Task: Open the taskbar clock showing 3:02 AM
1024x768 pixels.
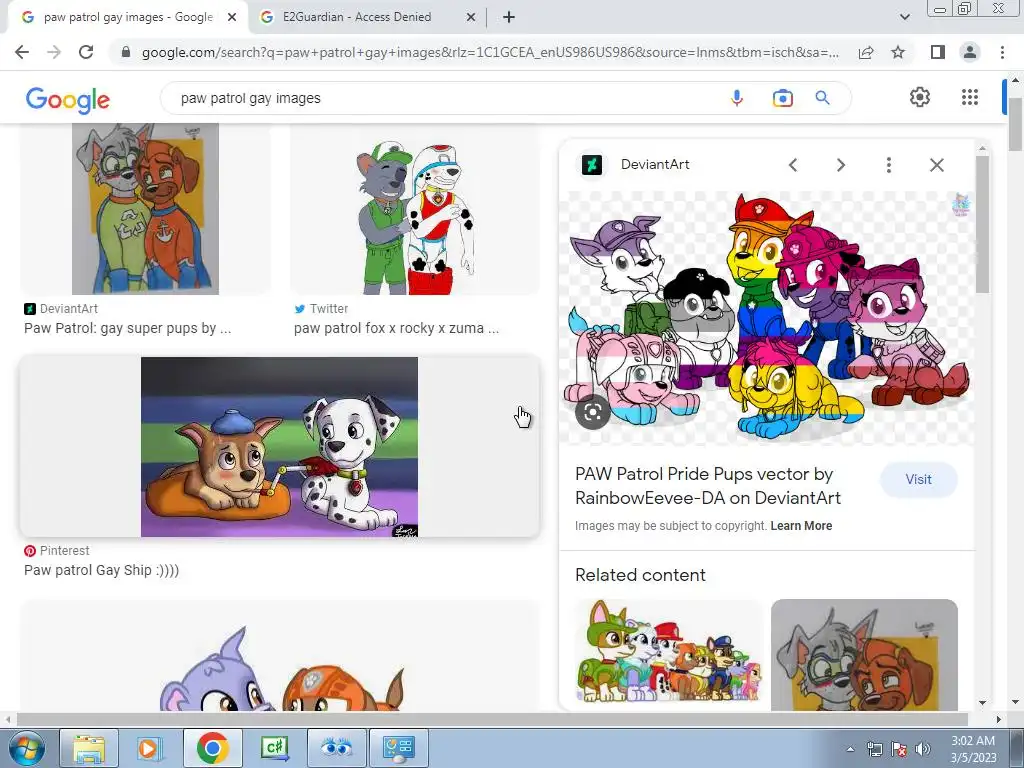Action: (x=973, y=749)
